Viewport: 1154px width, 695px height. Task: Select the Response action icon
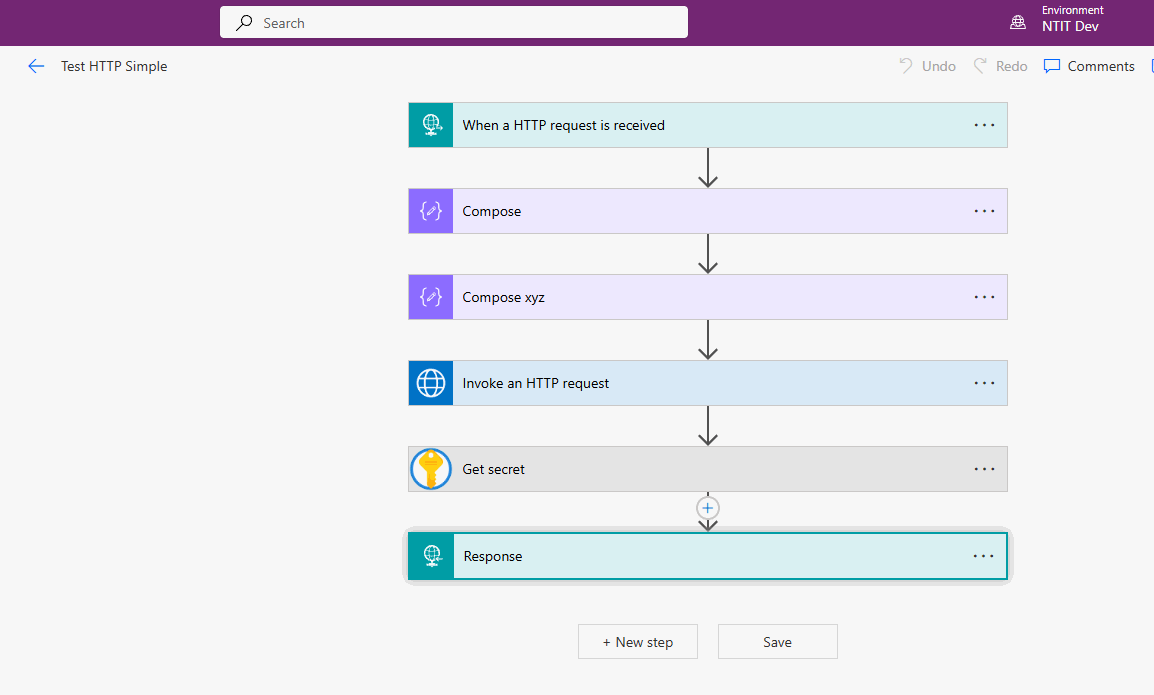pyautogui.click(x=430, y=556)
